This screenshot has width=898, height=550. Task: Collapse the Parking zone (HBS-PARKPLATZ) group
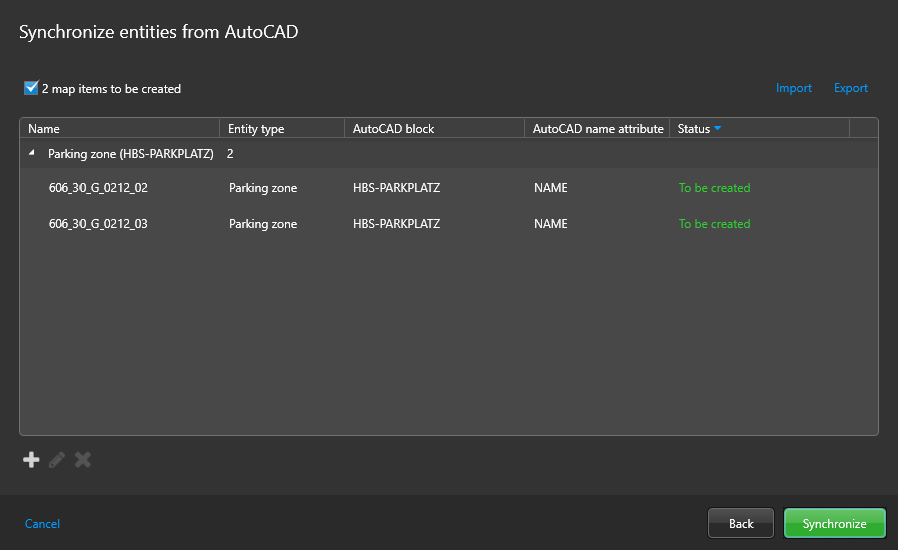(31, 154)
